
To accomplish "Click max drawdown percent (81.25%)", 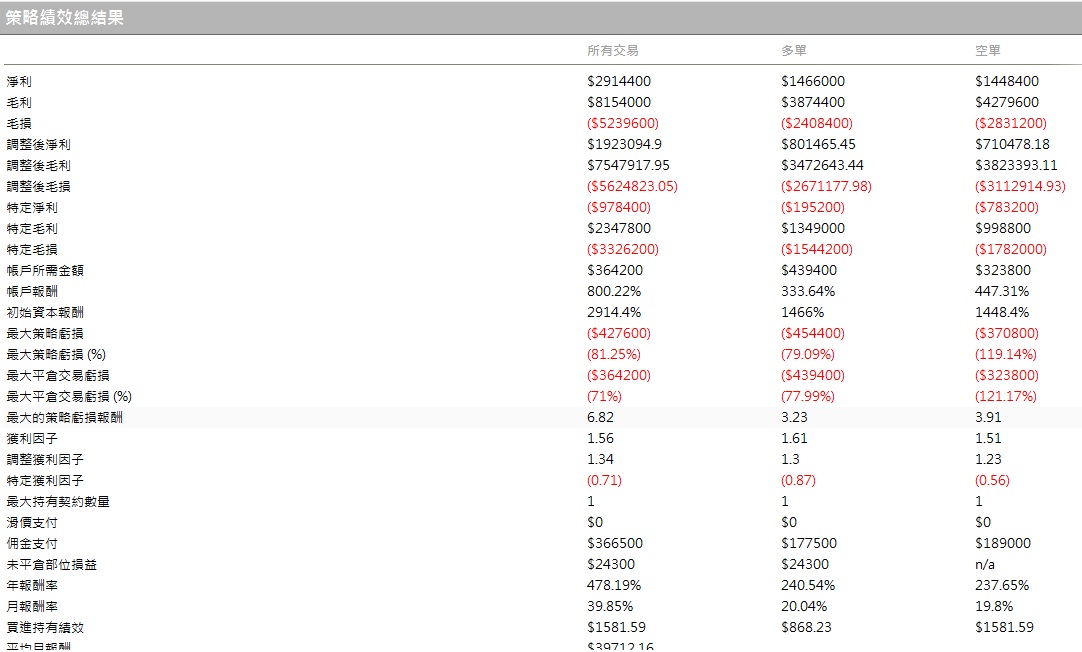I will pos(613,355).
